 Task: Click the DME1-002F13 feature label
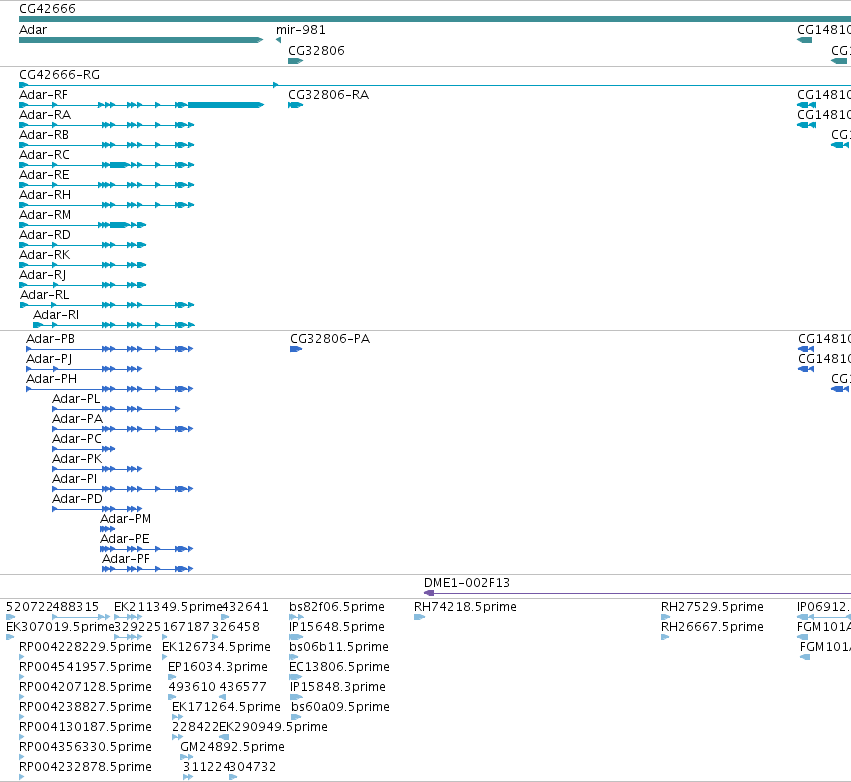click(467, 583)
